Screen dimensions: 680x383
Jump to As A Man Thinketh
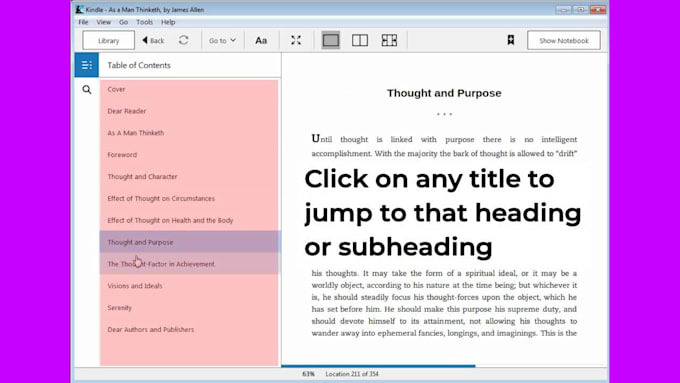(136, 133)
